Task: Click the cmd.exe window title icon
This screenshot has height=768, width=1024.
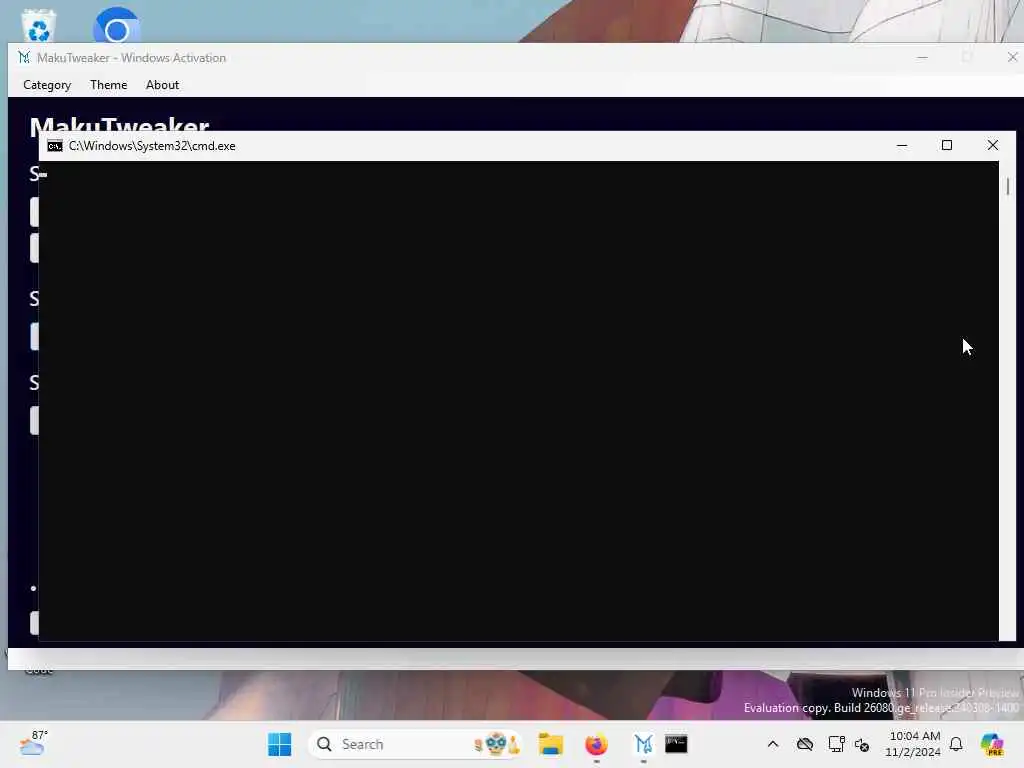Action: click(x=55, y=146)
